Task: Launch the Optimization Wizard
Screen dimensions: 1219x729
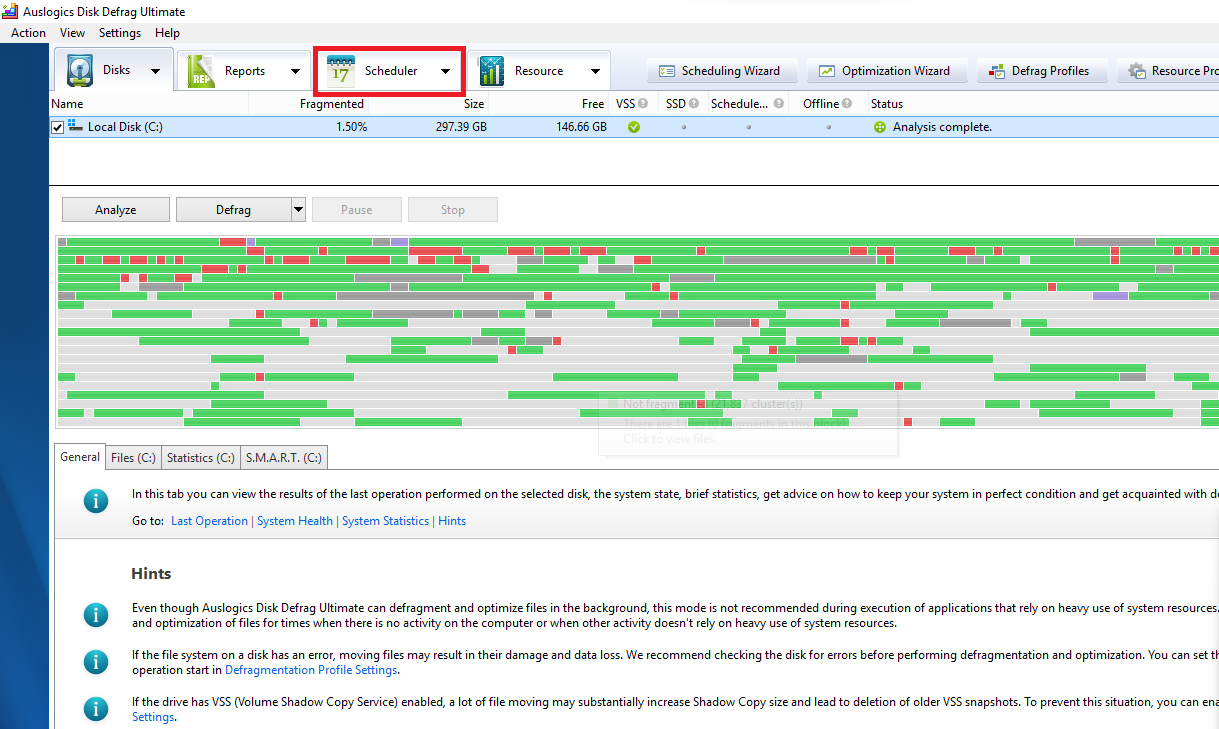Action: point(885,71)
